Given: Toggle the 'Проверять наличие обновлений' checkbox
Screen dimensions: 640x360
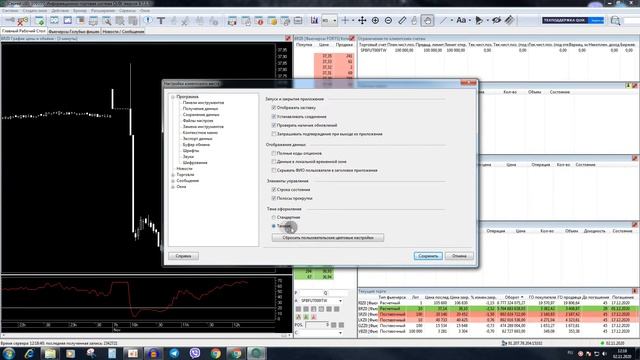Looking at the screenshot, I should click(x=274, y=125).
